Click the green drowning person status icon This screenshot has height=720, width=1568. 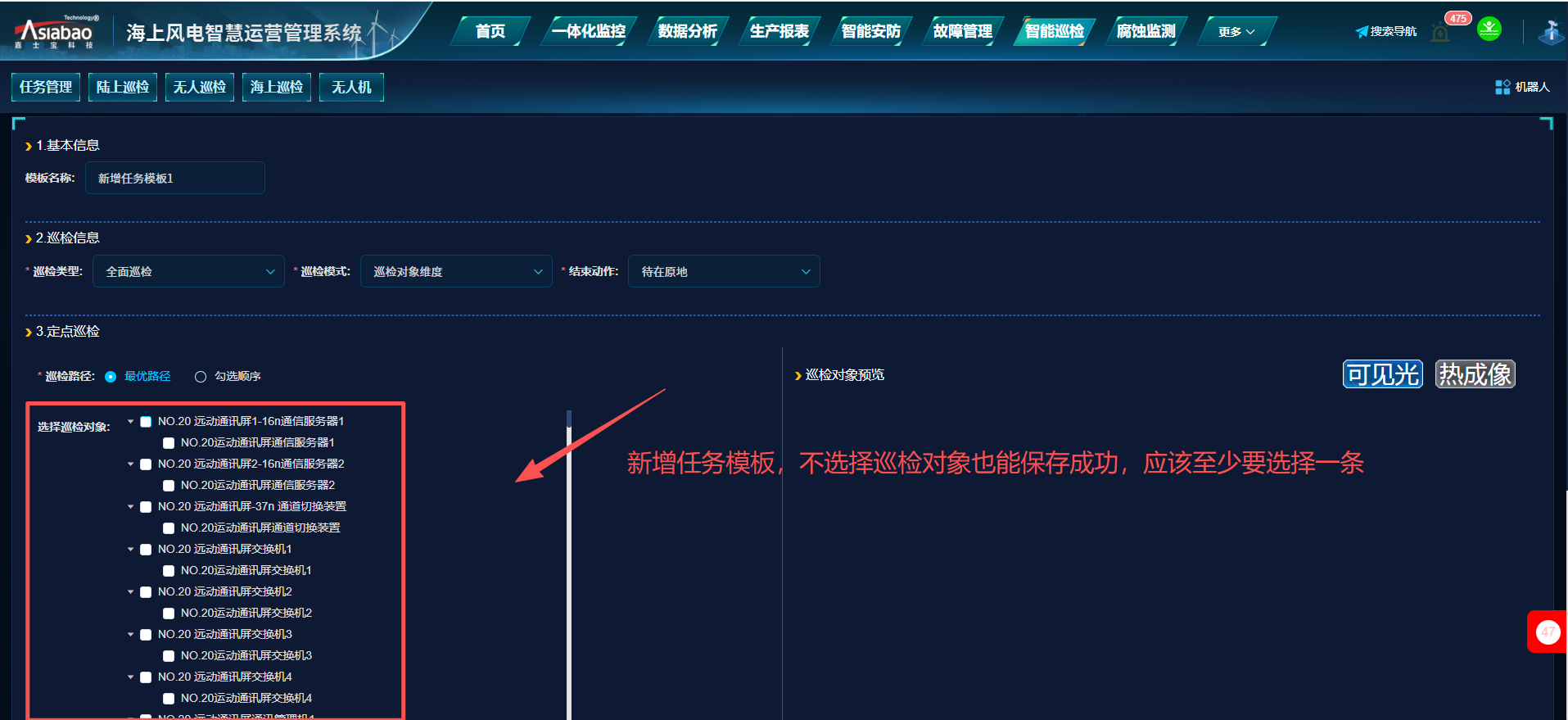[x=1489, y=29]
